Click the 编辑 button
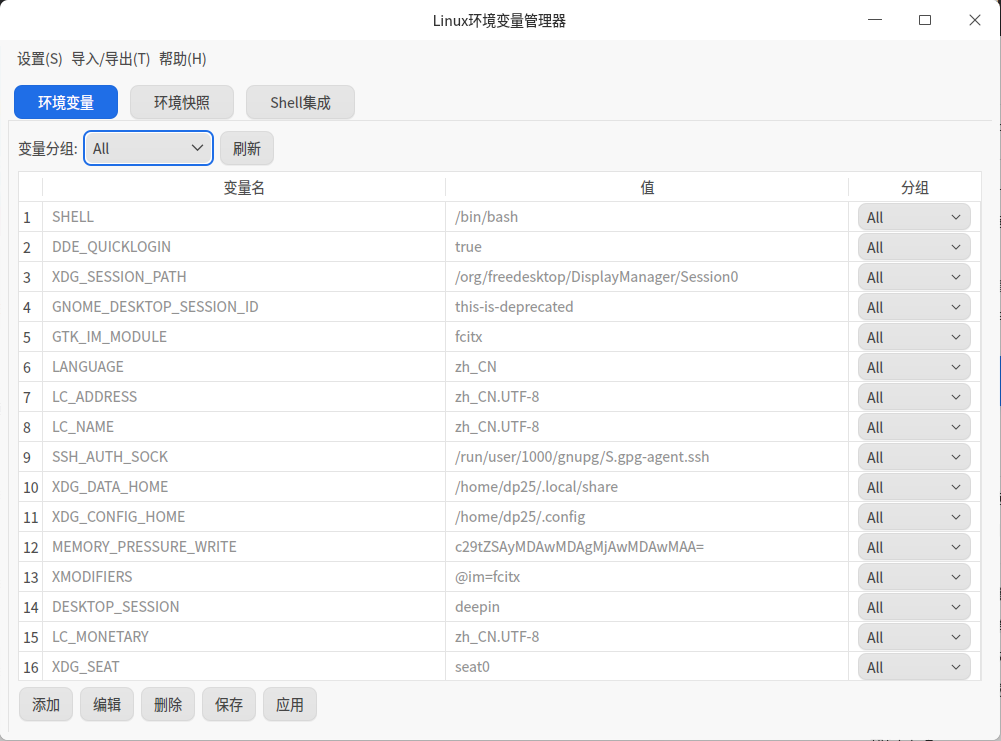Image resolution: width=1001 pixels, height=741 pixels. tap(107, 705)
